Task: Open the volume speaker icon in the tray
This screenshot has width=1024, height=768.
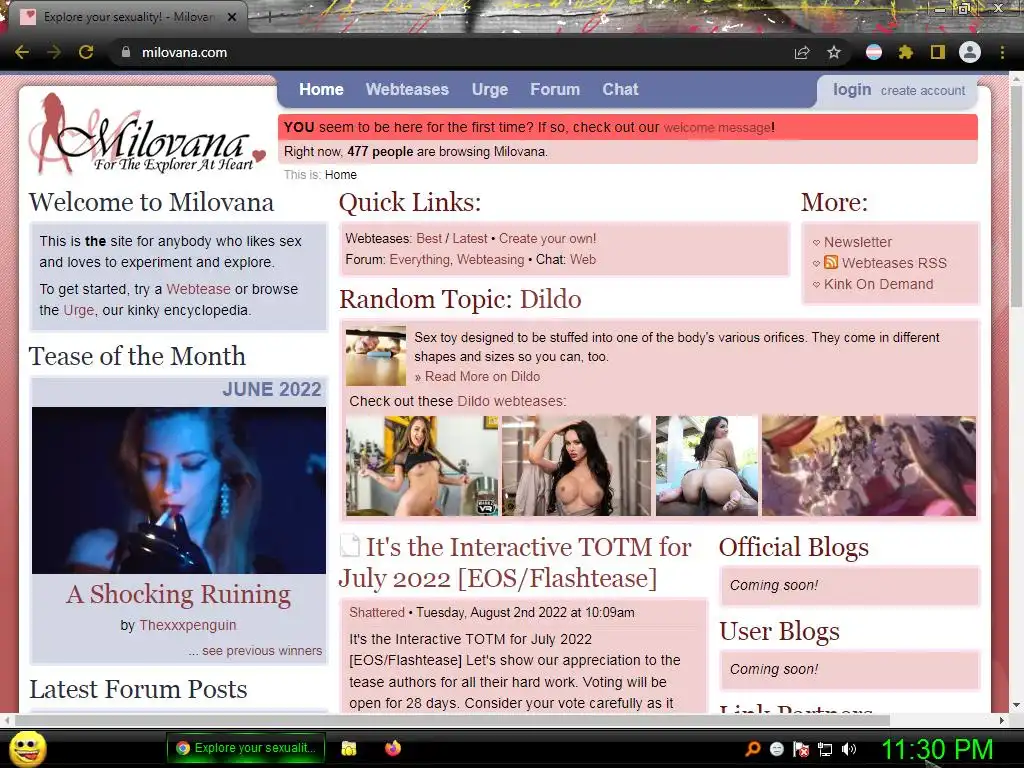Action: (849, 749)
